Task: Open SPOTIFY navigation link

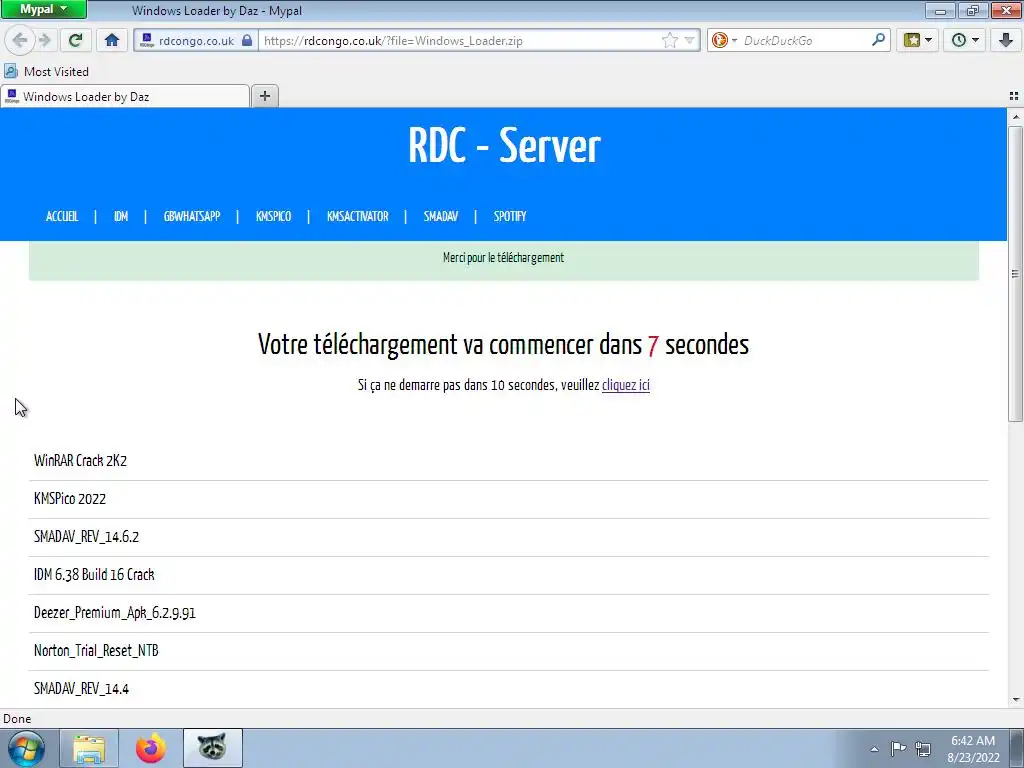Action: [510, 216]
